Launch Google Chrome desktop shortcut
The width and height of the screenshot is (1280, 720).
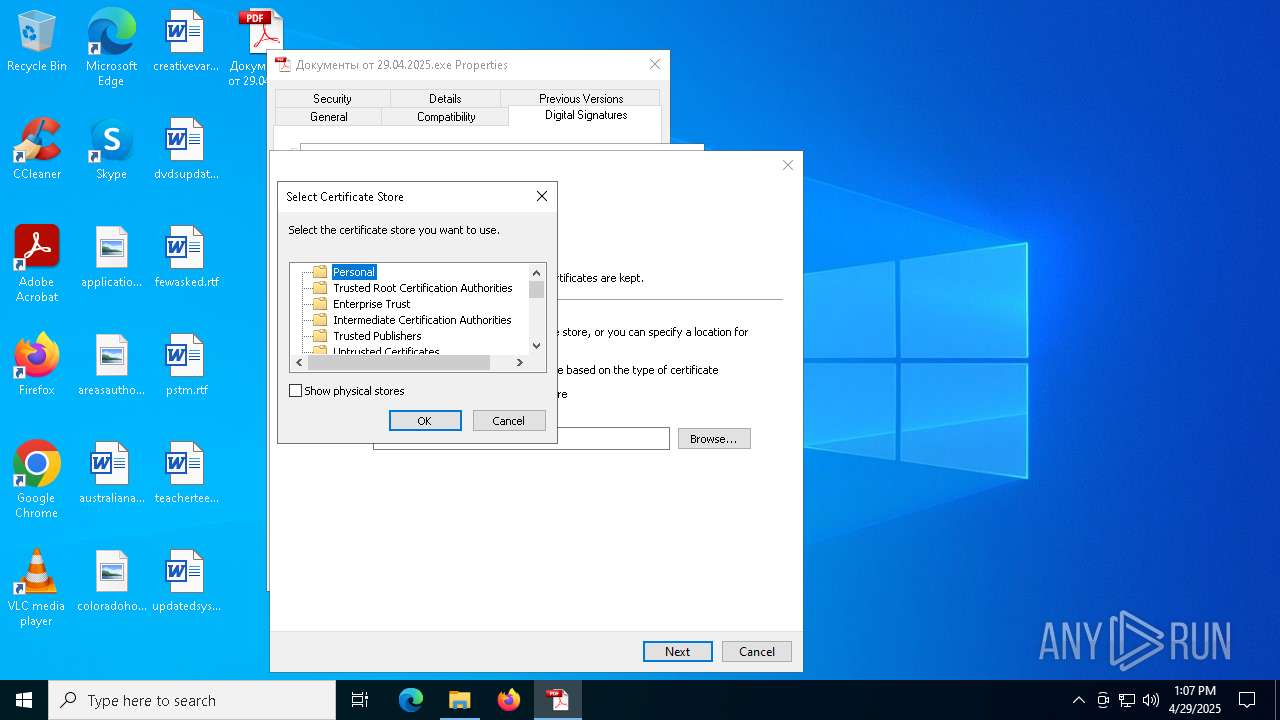click(37, 480)
